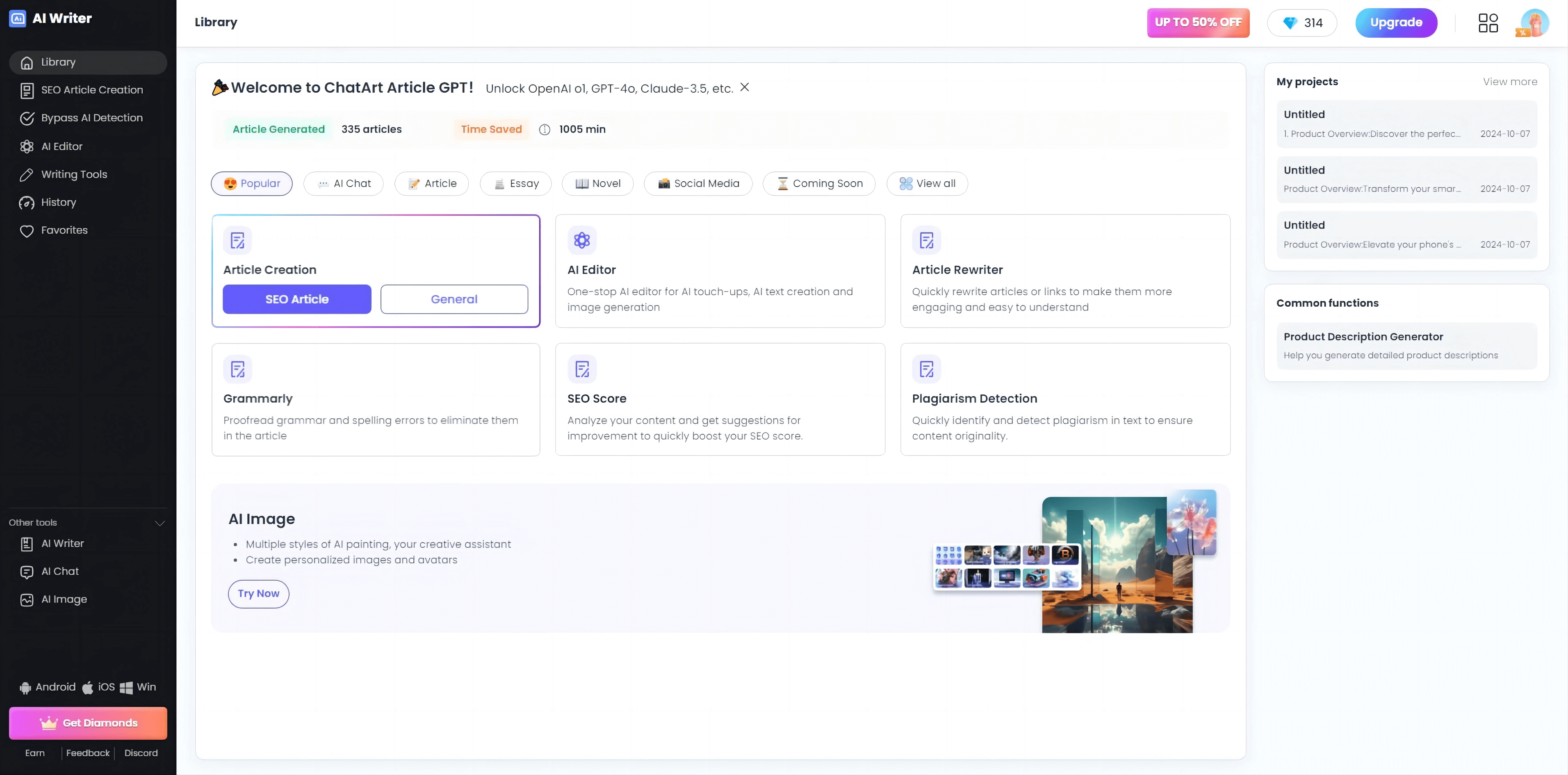Click Try Now for AI Image

point(259,593)
